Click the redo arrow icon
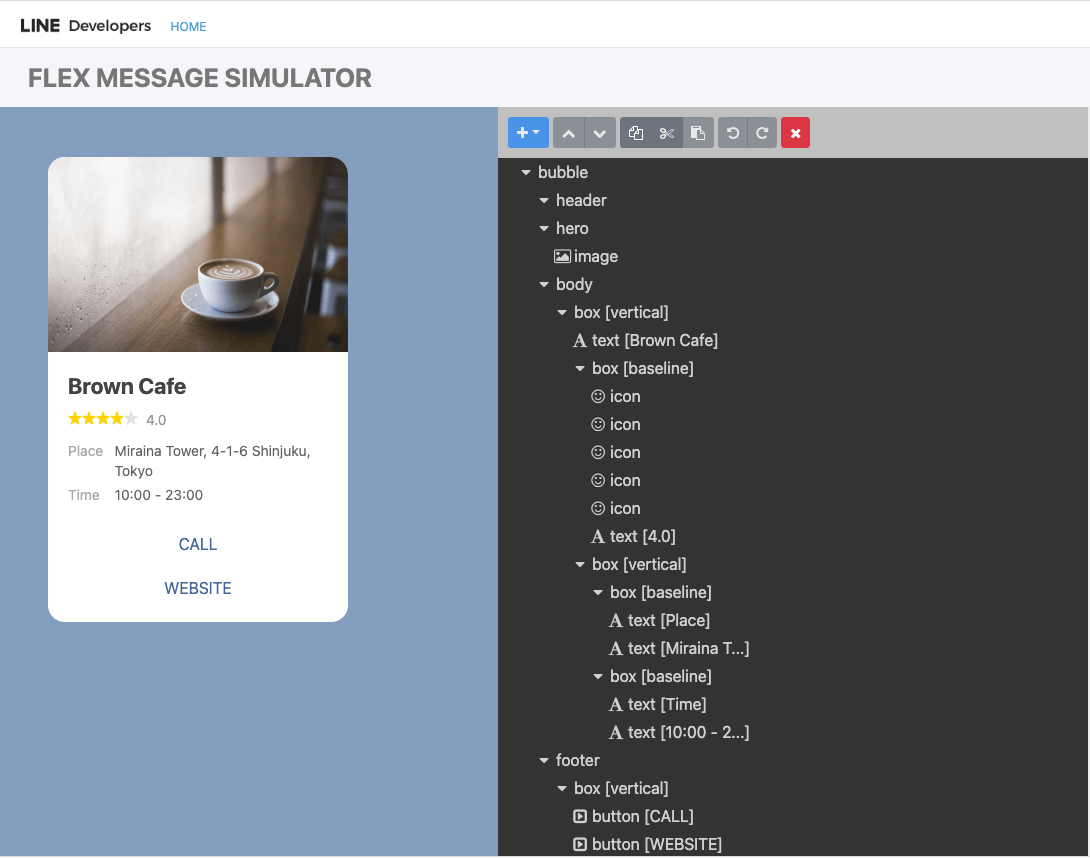1090x859 pixels. click(762, 133)
